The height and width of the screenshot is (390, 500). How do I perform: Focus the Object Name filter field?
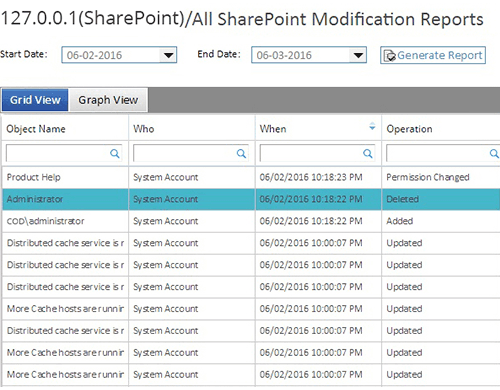click(64, 153)
